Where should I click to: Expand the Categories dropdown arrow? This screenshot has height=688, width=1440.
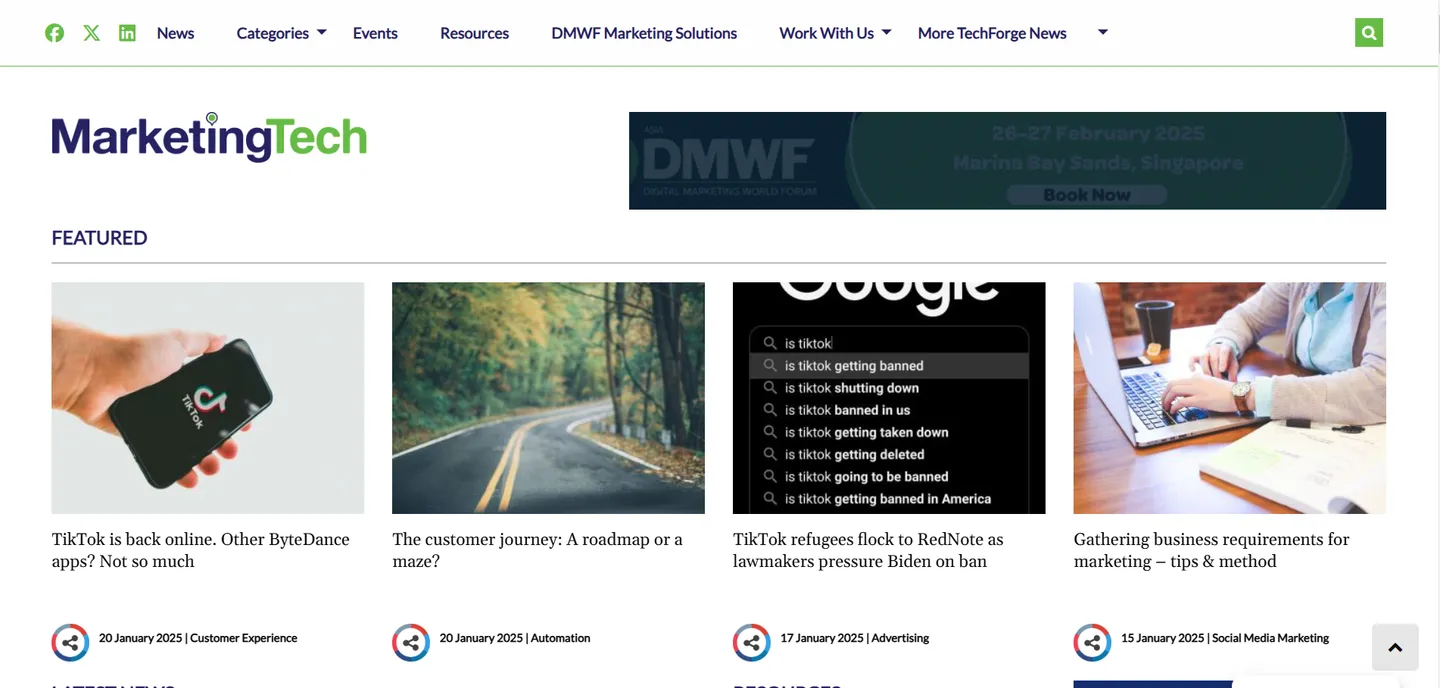(322, 33)
